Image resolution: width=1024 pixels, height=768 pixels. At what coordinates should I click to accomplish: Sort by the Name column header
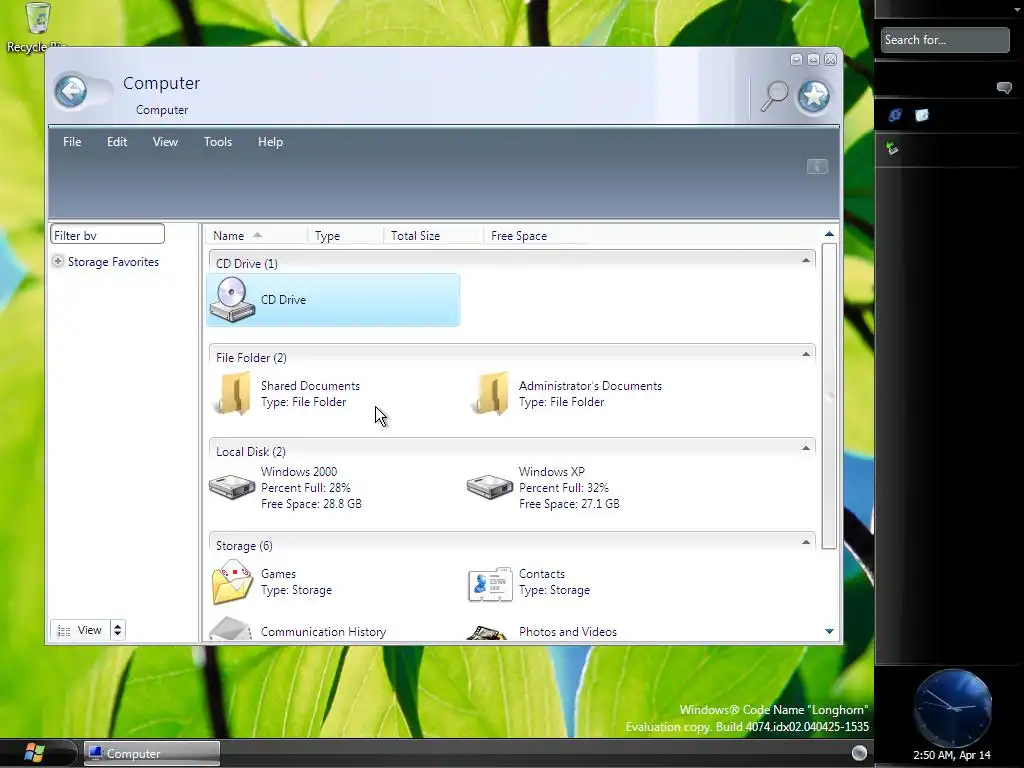tap(256, 236)
